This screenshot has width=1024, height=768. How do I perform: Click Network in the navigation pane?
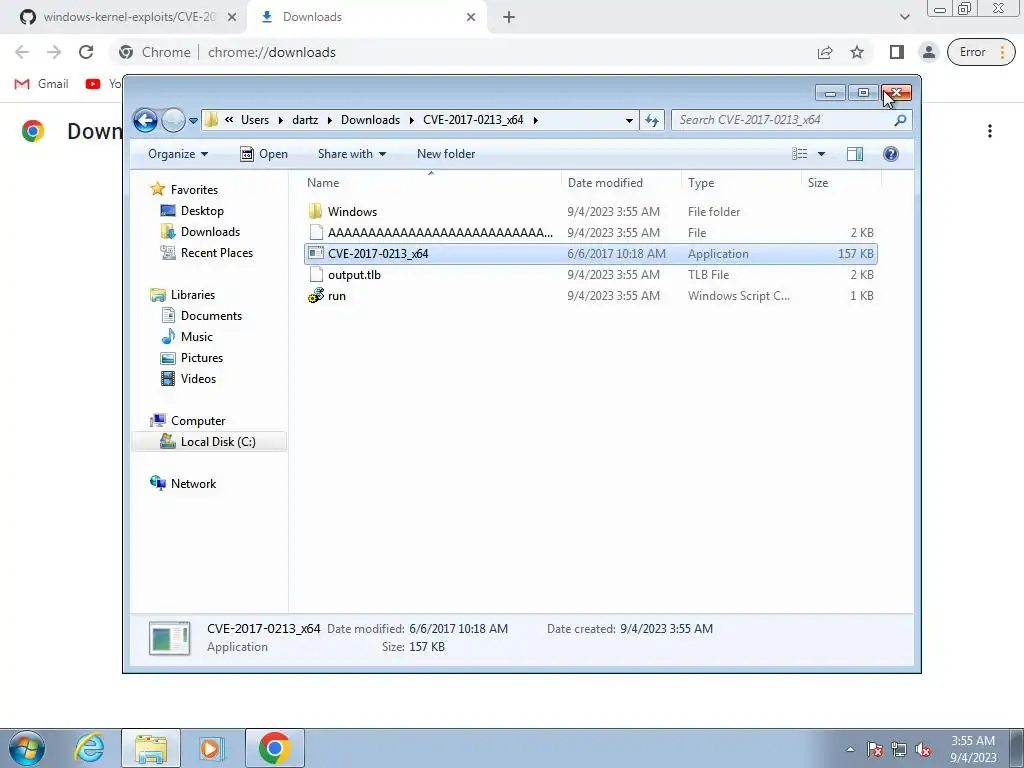193,484
